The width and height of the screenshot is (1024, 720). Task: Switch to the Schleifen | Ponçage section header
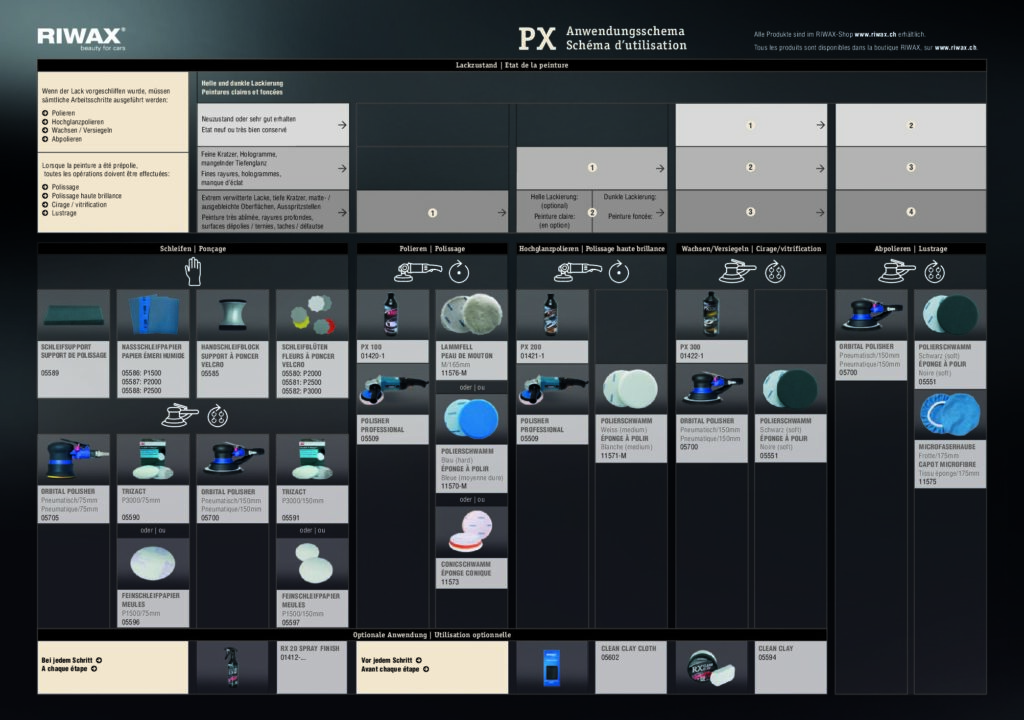point(192,248)
